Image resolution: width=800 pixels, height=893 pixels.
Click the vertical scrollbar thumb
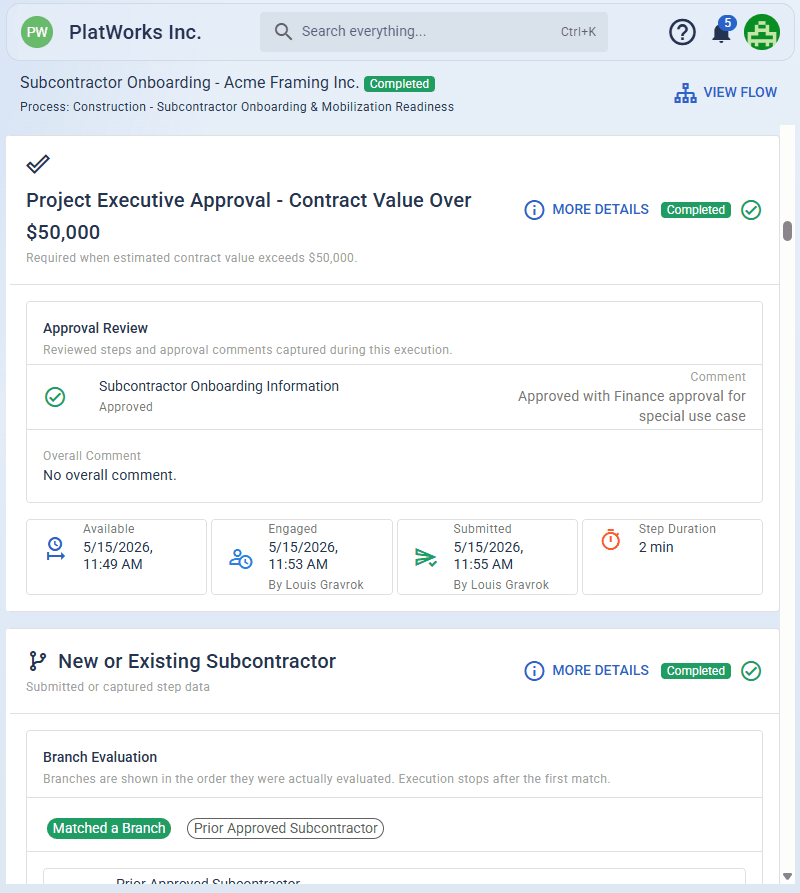[x=787, y=231]
